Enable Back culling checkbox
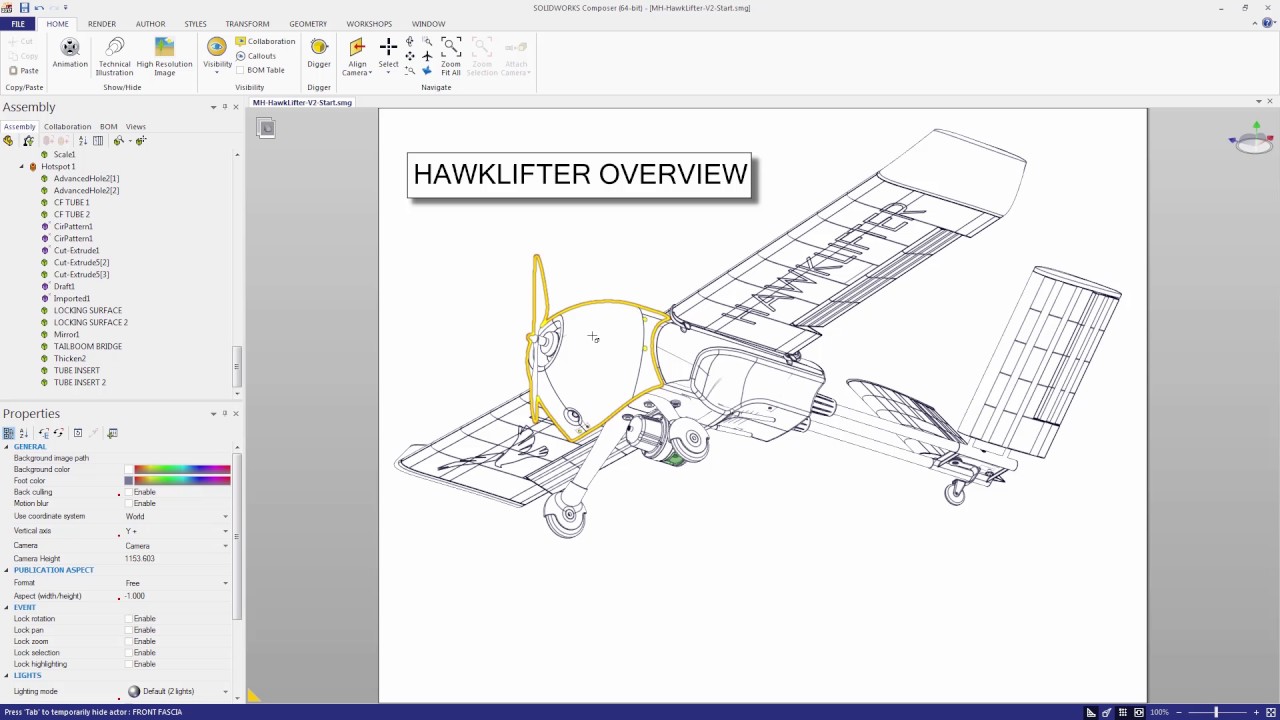This screenshot has height=720, width=1280. [x=129, y=492]
